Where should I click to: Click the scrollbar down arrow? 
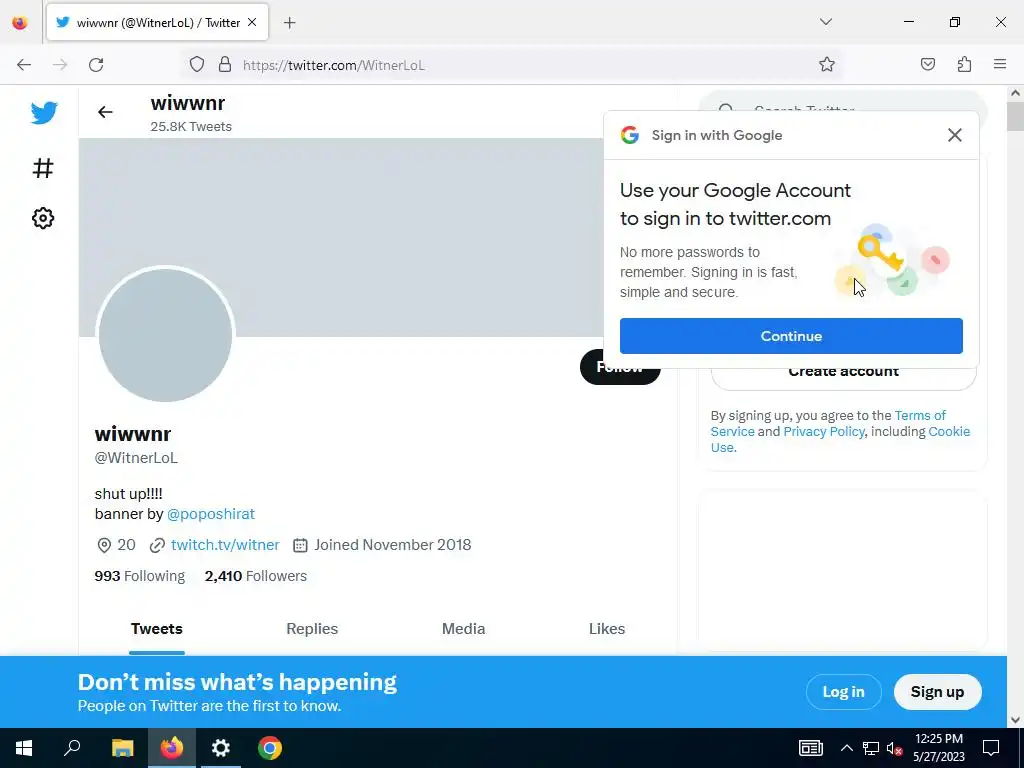pyautogui.click(x=1015, y=720)
